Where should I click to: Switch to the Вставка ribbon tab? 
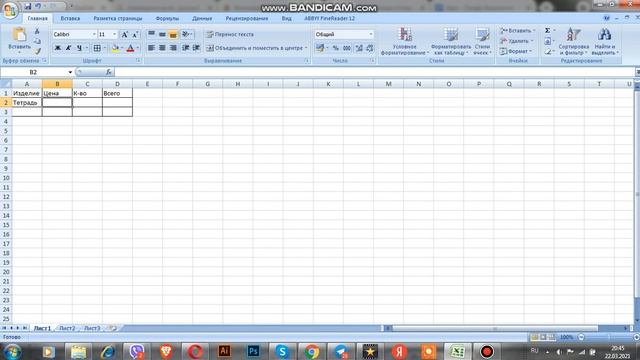70,18
